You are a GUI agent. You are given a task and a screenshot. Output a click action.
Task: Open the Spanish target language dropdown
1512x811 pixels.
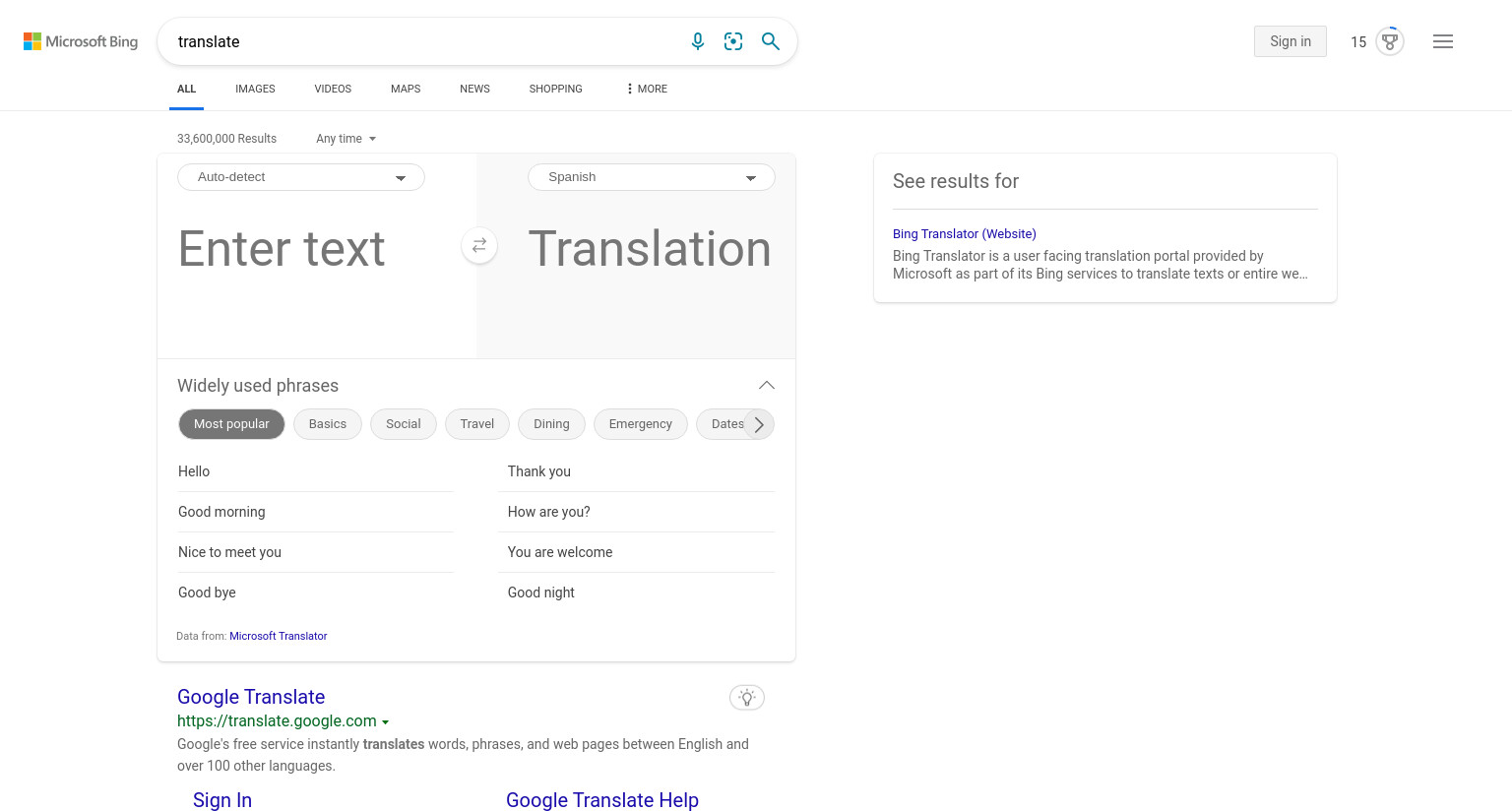coord(652,177)
